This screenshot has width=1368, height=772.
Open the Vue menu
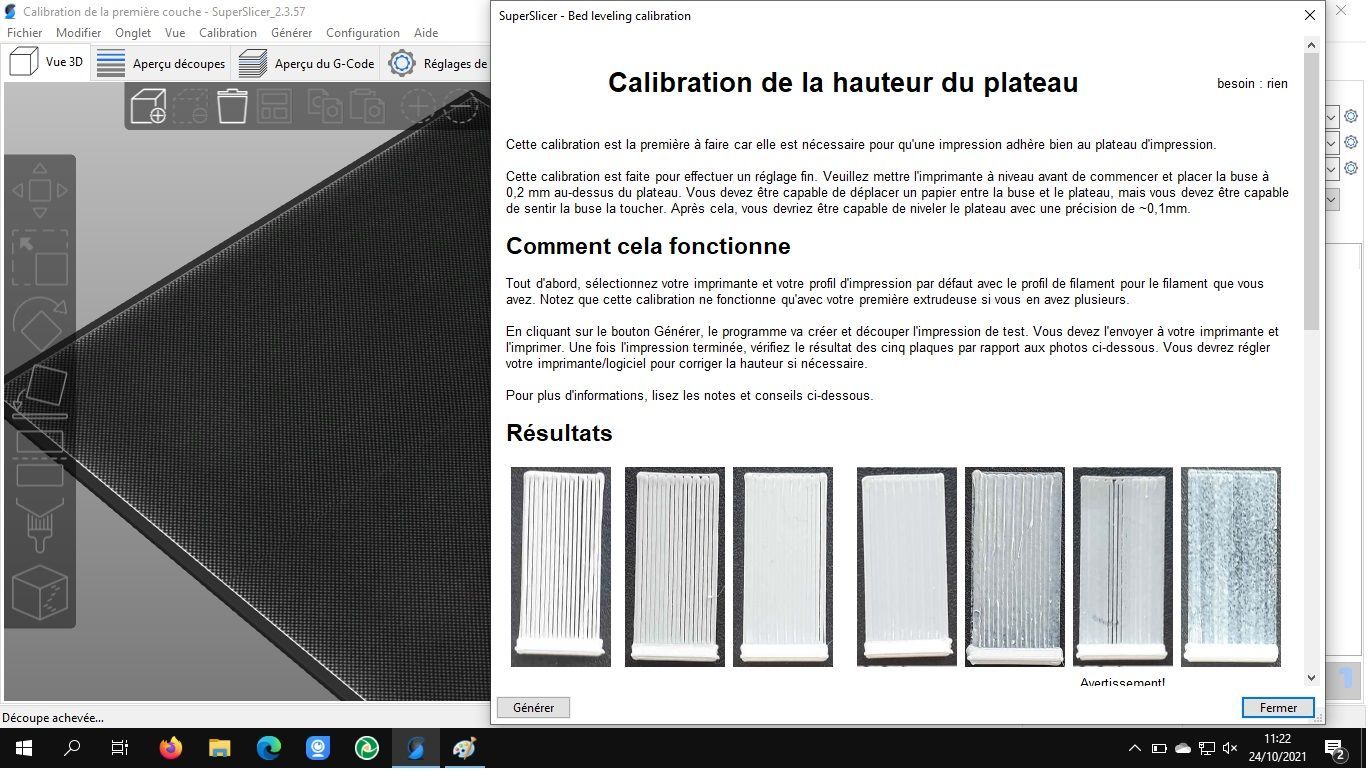[x=175, y=33]
